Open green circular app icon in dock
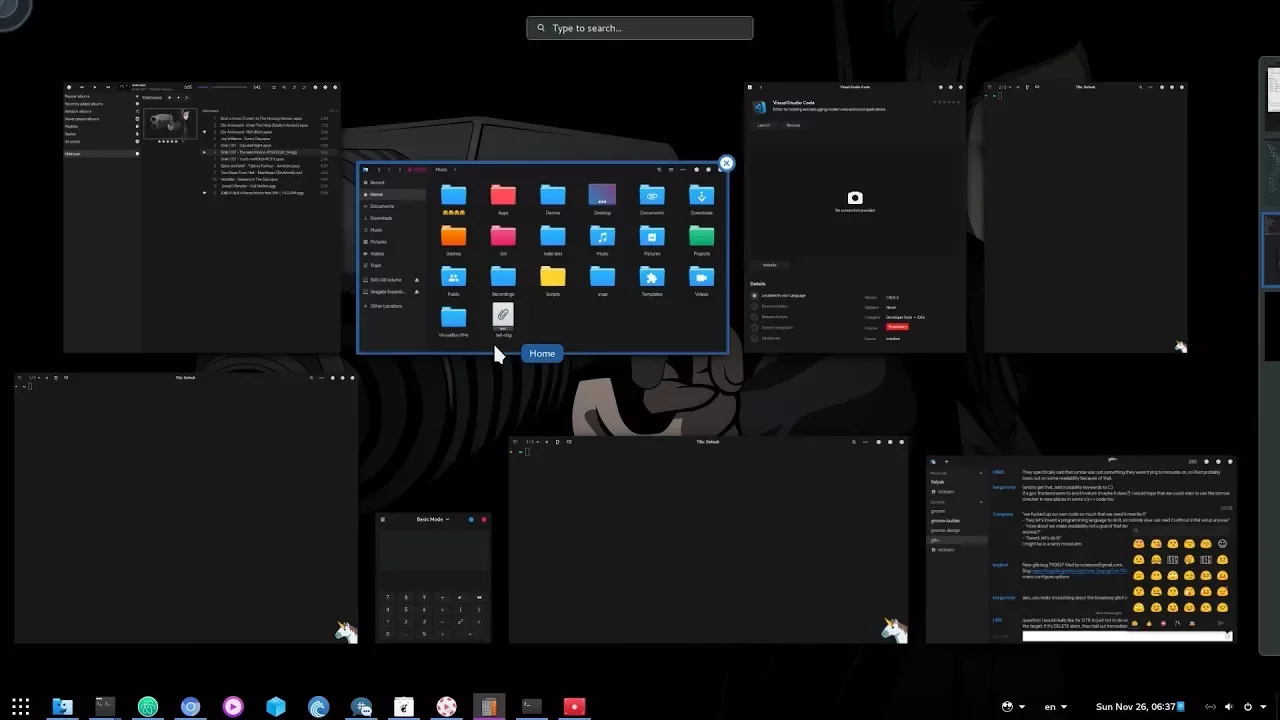The height and width of the screenshot is (720, 1280). (x=148, y=706)
